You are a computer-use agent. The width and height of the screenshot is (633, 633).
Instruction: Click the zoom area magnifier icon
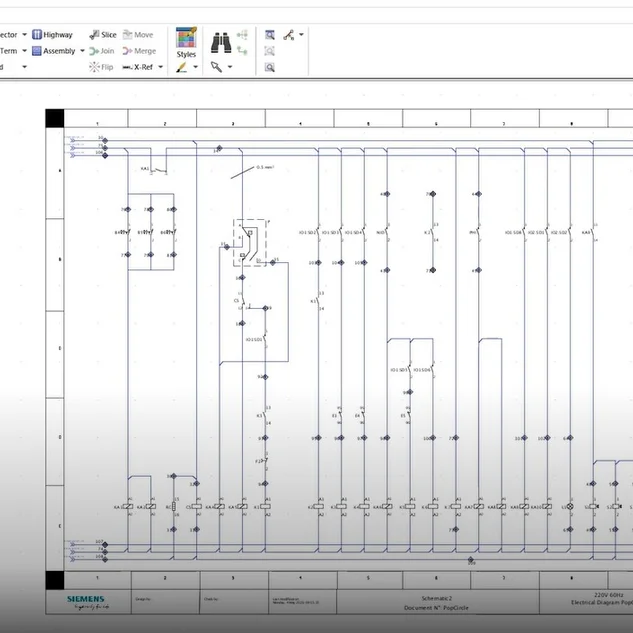[270, 35]
